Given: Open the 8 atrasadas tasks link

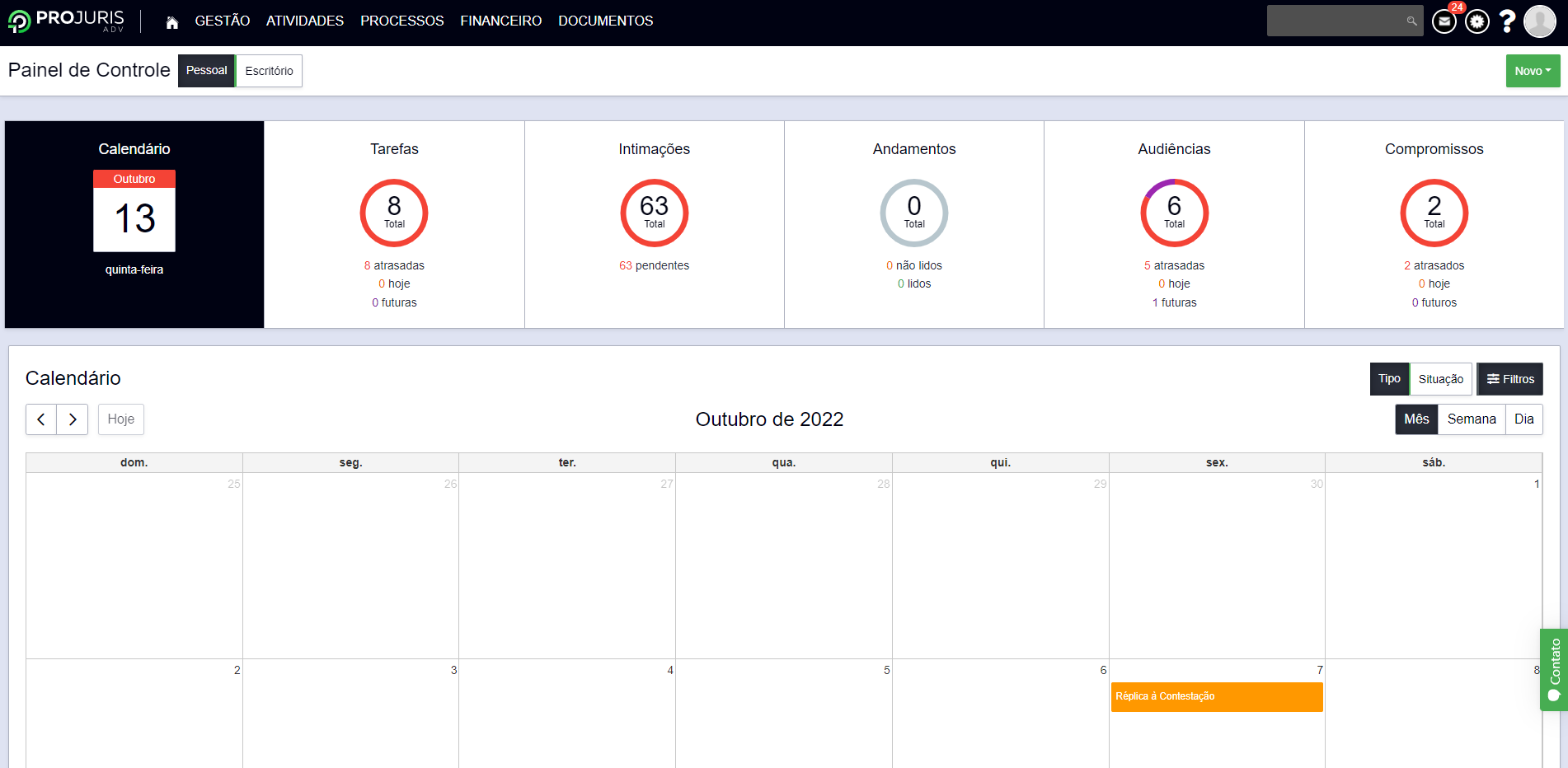Looking at the screenshot, I should coord(394,265).
